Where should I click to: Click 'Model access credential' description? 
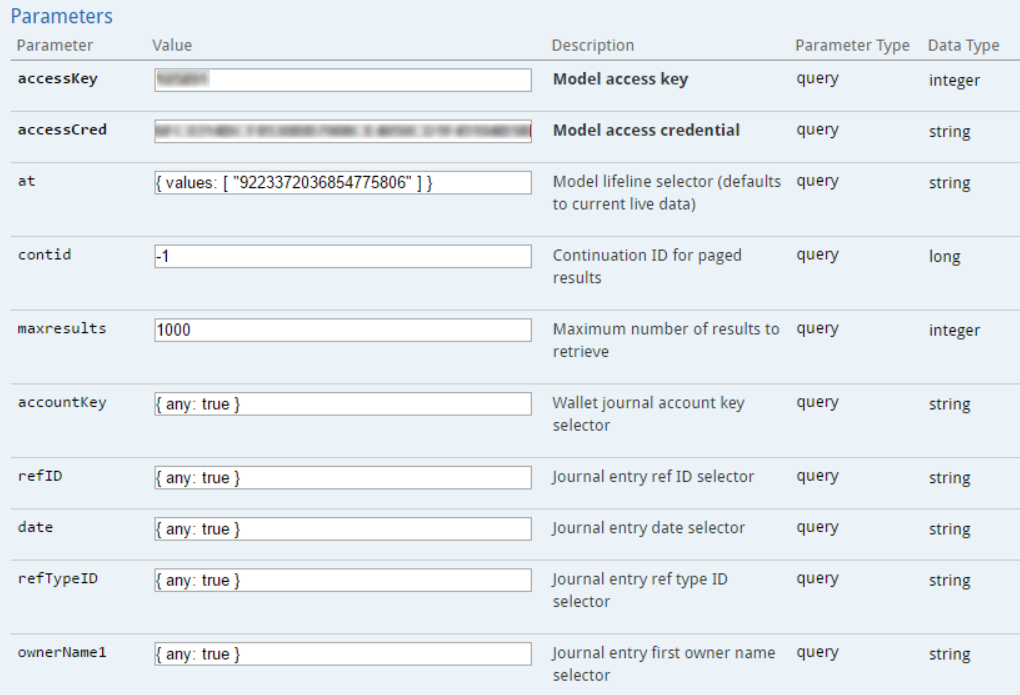pos(646,130)
